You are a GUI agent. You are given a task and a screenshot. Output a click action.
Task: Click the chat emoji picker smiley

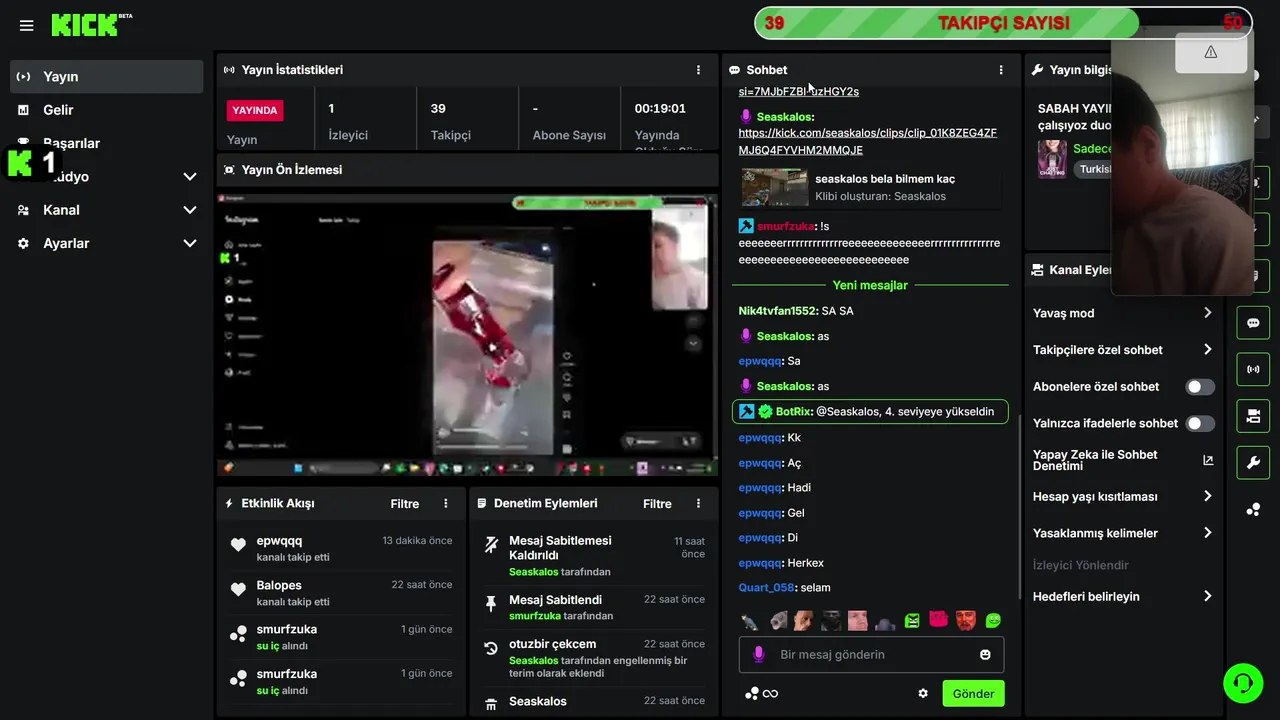click(x=985, y=654)
